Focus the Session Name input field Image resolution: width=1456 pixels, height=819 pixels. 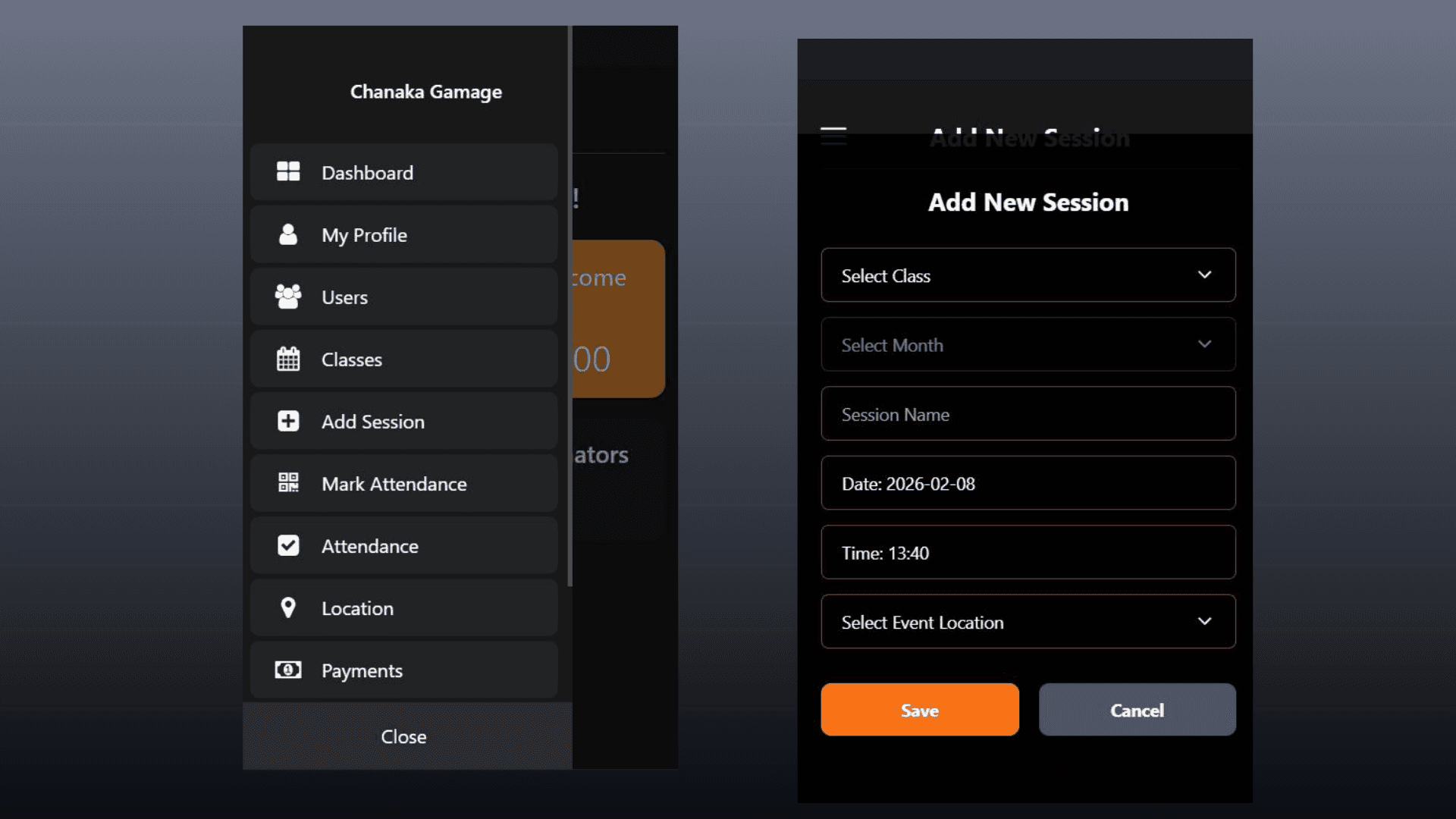click(1028, 414)
